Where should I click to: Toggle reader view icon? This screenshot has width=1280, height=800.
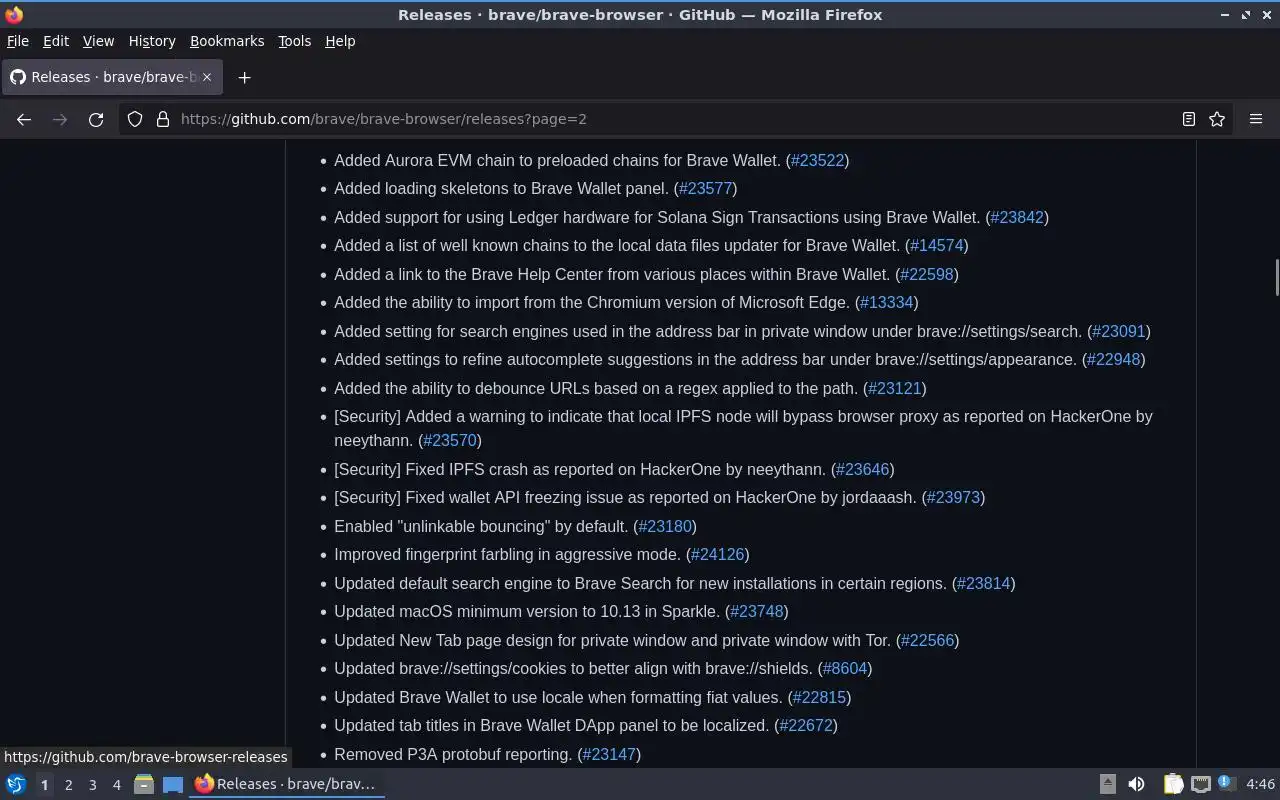[x=1188, y=119]
